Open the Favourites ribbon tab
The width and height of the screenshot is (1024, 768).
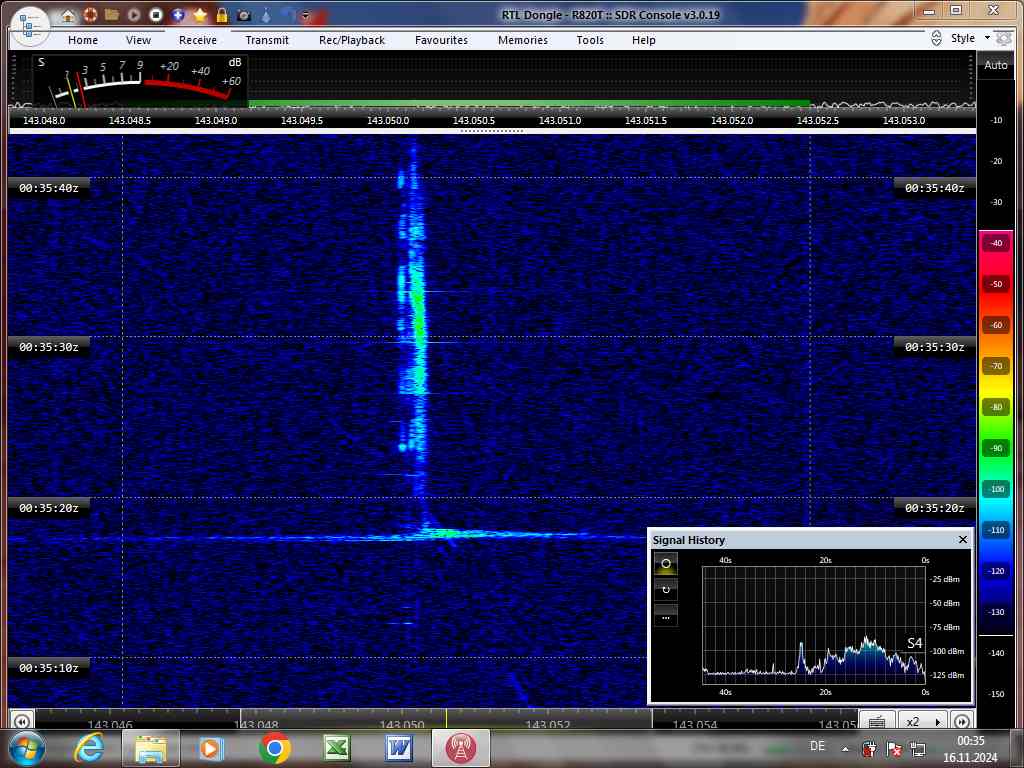coord(441,40)
